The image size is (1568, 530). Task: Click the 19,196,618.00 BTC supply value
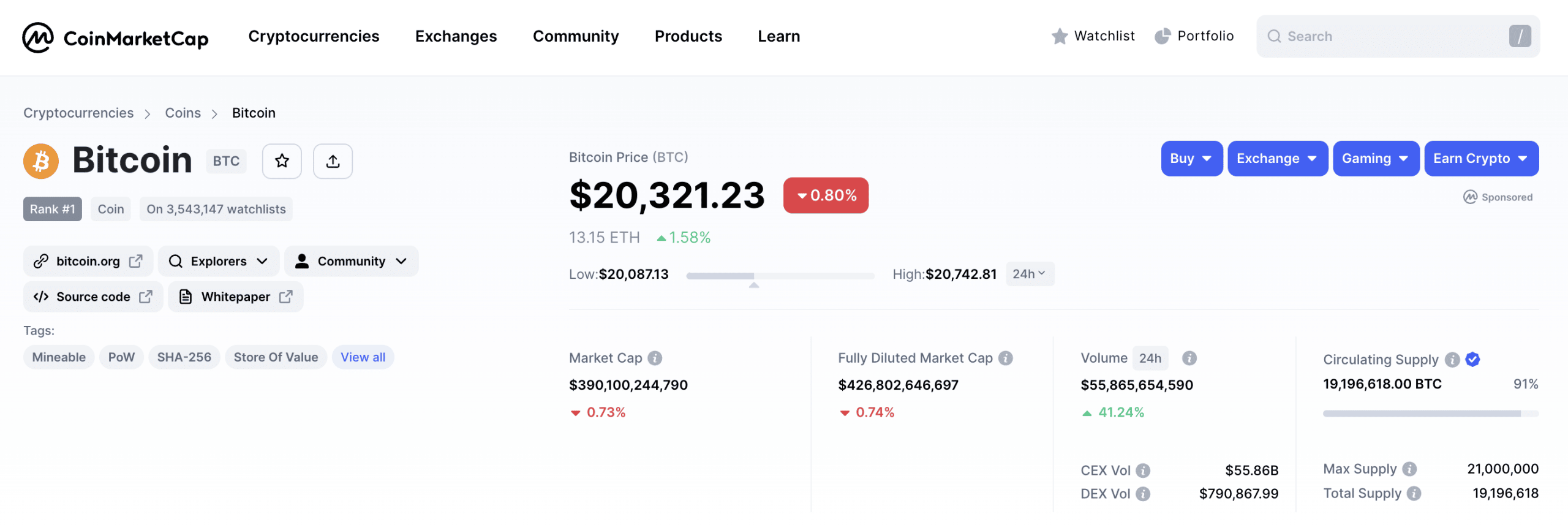click(x=1382, y=384)
